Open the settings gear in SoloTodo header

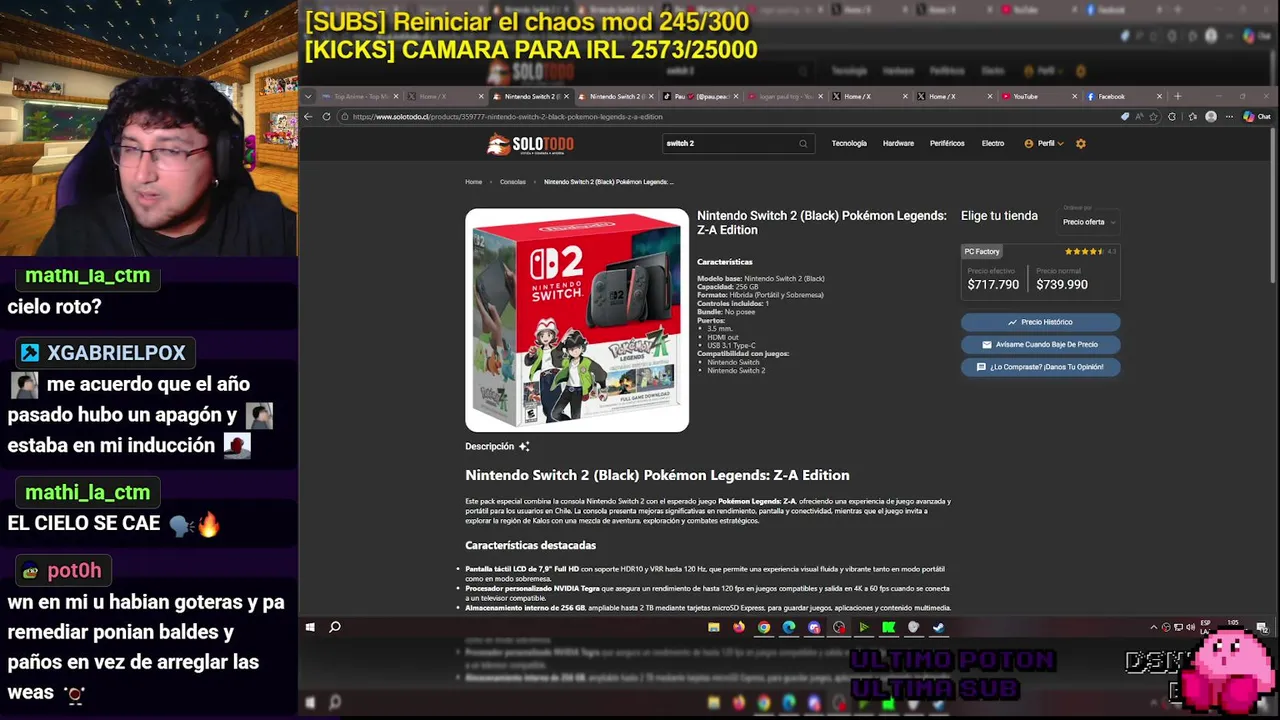click(x=1080, y=143)
